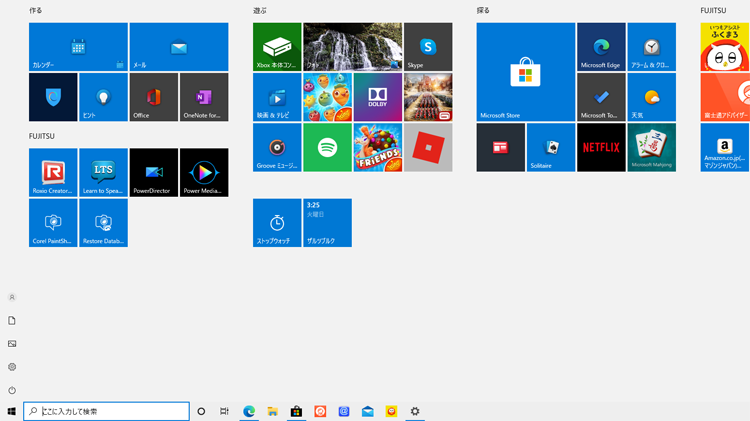Open Movies & TV (映画 & テレビ) tile

coord(277,97)
